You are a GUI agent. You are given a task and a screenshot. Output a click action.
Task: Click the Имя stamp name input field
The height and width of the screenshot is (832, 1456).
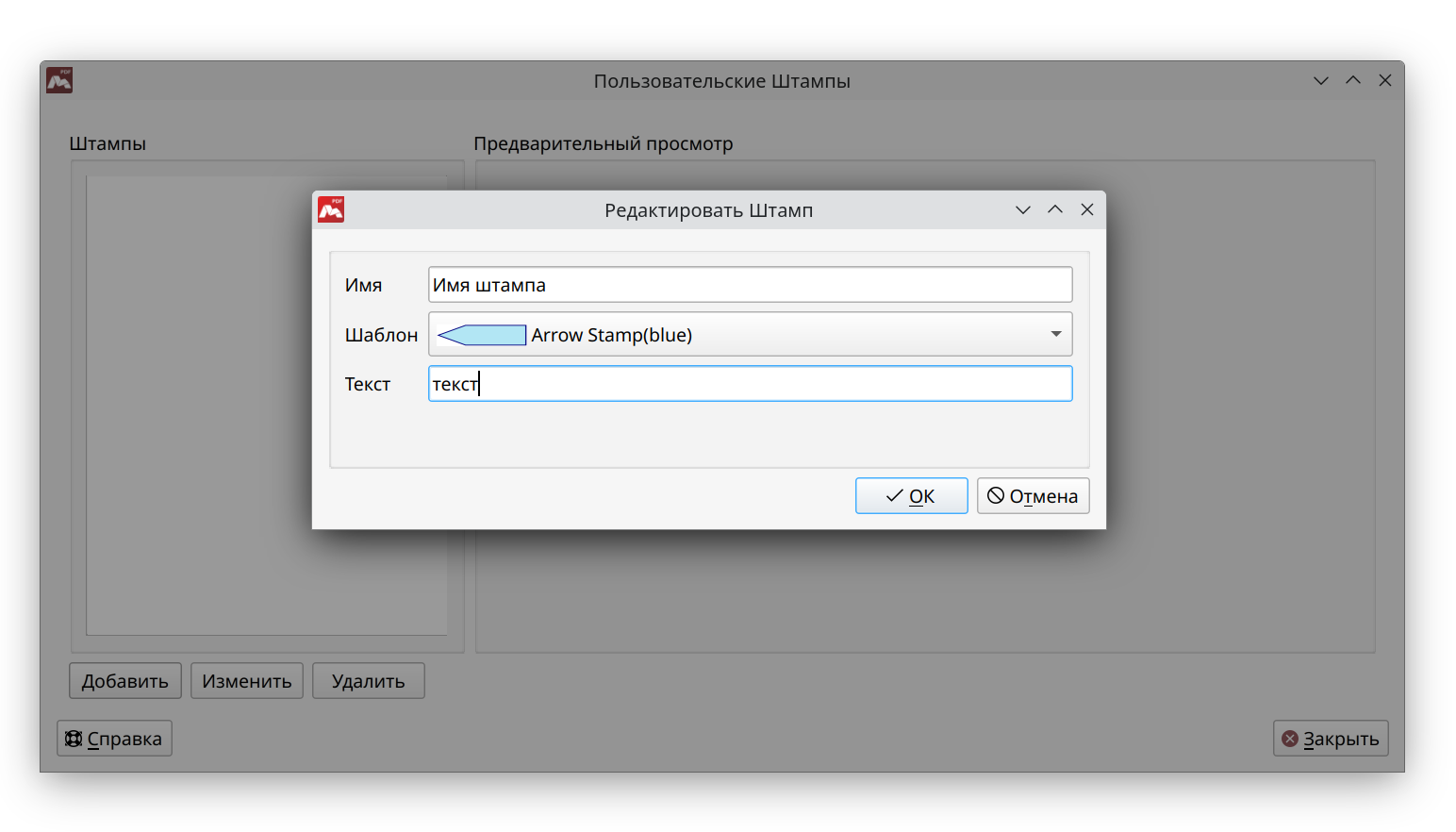[750, 285]
